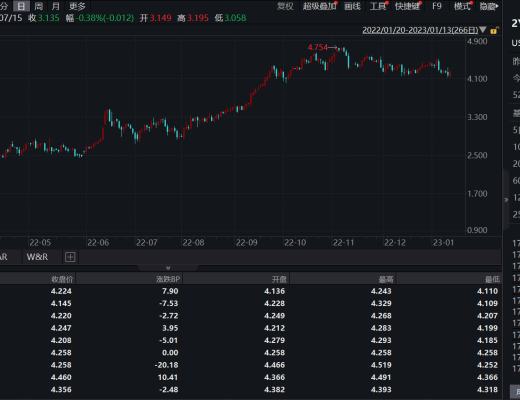The height and width of the screenshot is (400, 520).
Task: Click the 22-06 date label on time axis
Action: pyautogui.click(x=98, y=243)
